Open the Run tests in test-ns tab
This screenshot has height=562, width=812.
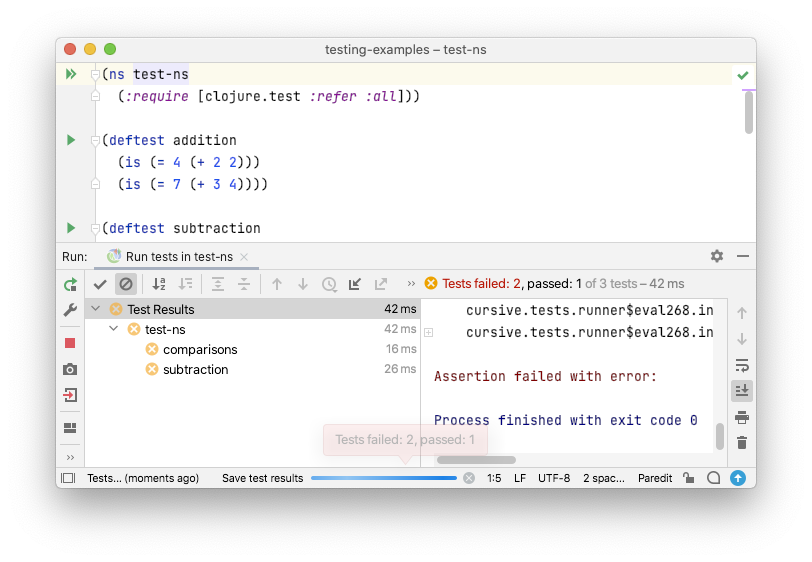point(179,256)
